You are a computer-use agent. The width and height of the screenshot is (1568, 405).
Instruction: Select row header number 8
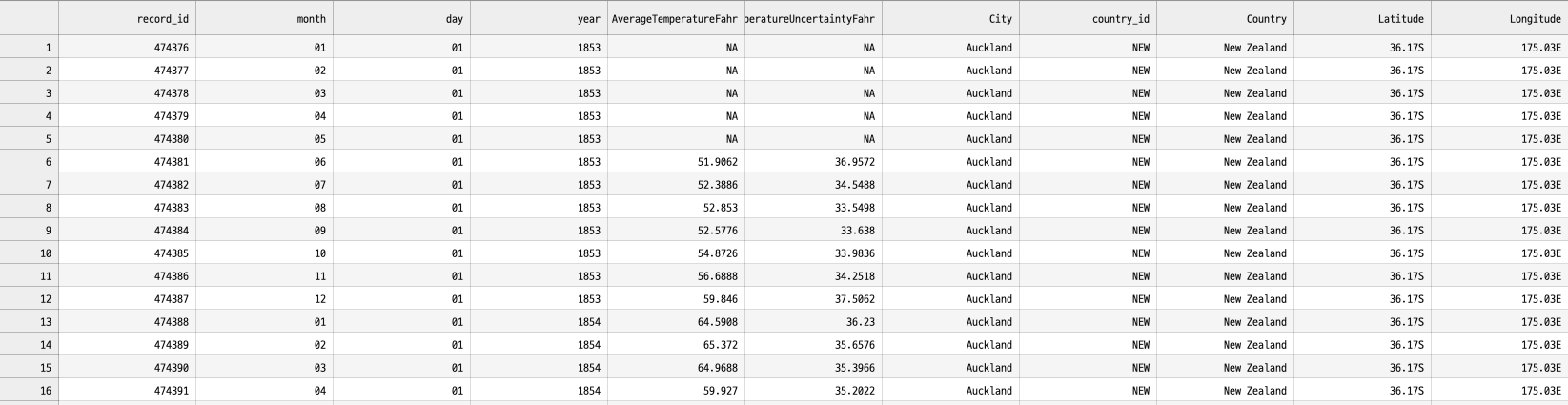(x=30, y=207)
